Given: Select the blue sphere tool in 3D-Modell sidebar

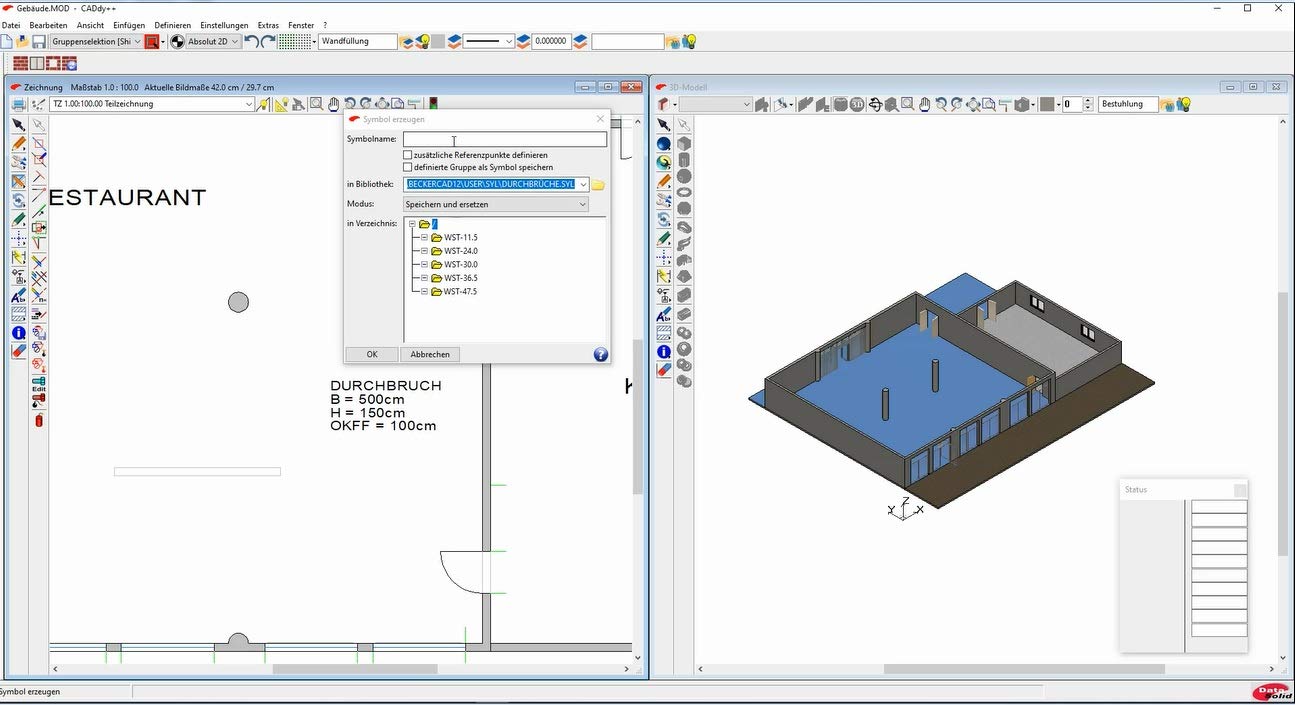Looking at the screenshot, I should pyautogui.click(x=663, y=144).
